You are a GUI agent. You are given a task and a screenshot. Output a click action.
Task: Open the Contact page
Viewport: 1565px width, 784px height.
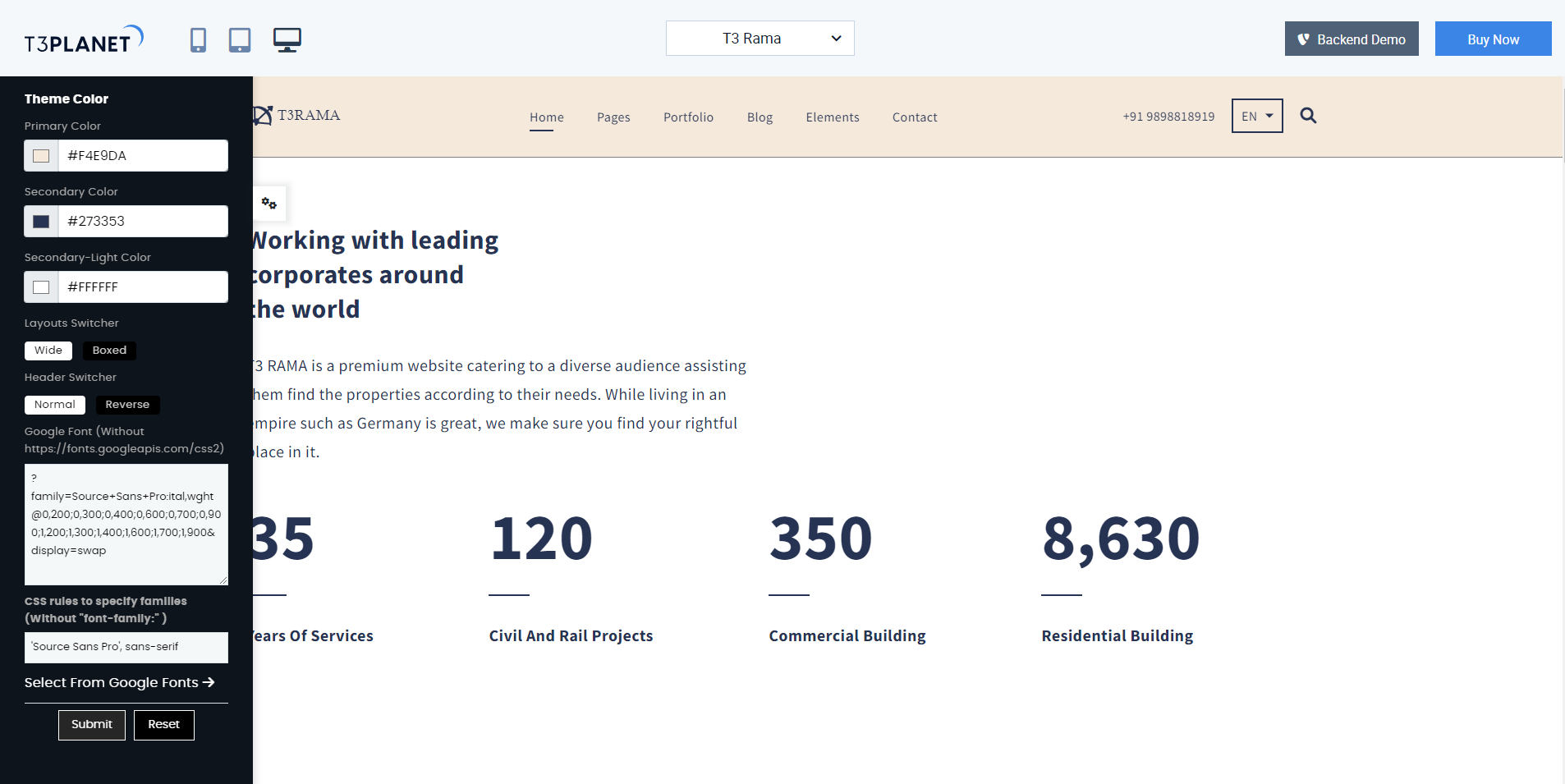pyautogui.click(x=915, y=117)
